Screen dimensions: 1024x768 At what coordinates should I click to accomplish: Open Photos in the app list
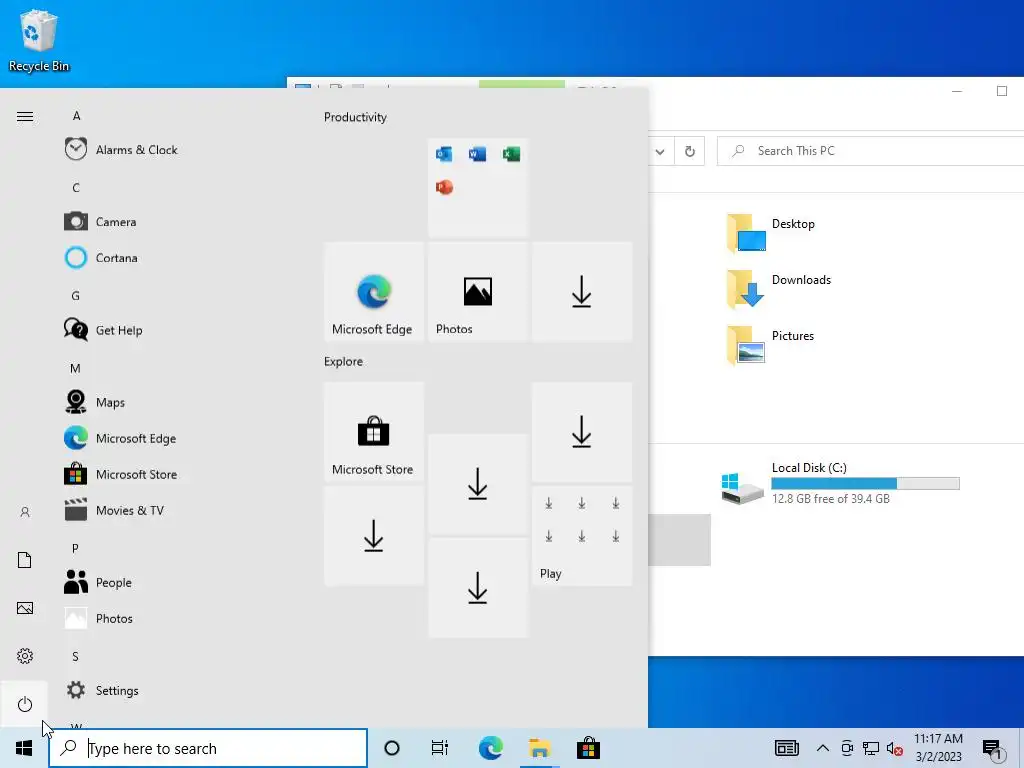pyautogui.click(x=99, y=618)
